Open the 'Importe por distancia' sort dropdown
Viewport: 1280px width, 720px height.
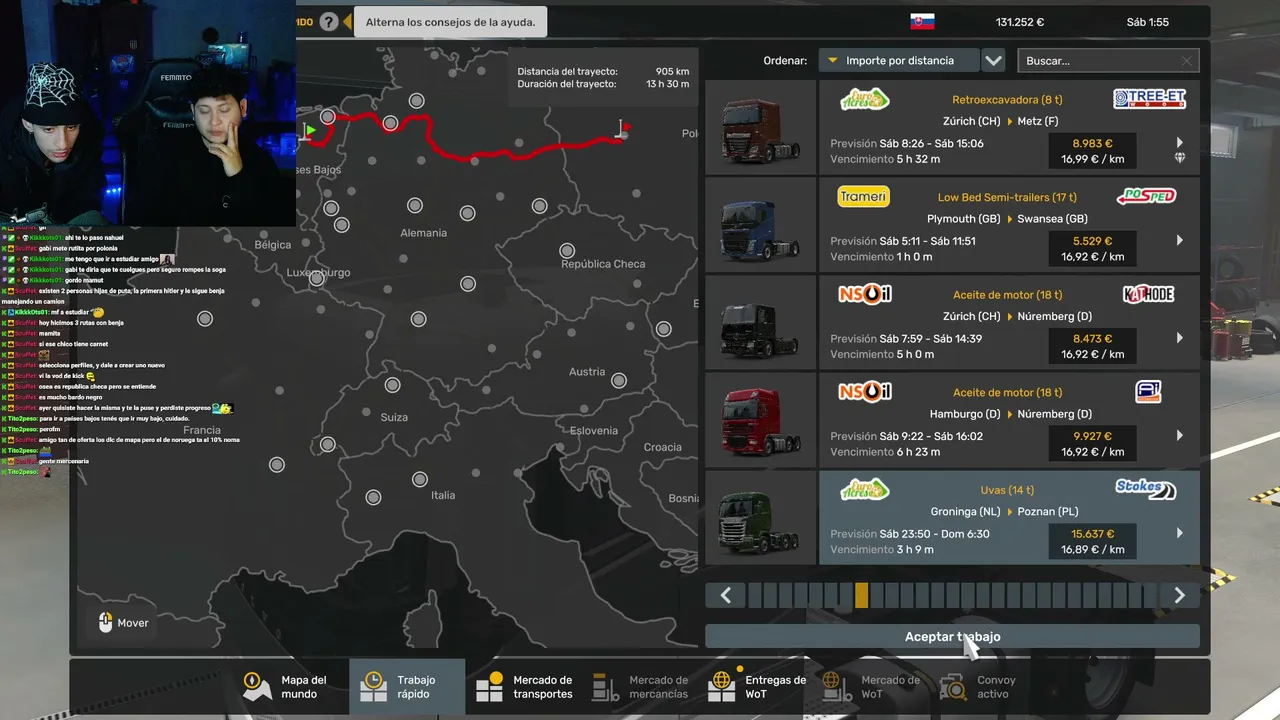coord(898,61)
